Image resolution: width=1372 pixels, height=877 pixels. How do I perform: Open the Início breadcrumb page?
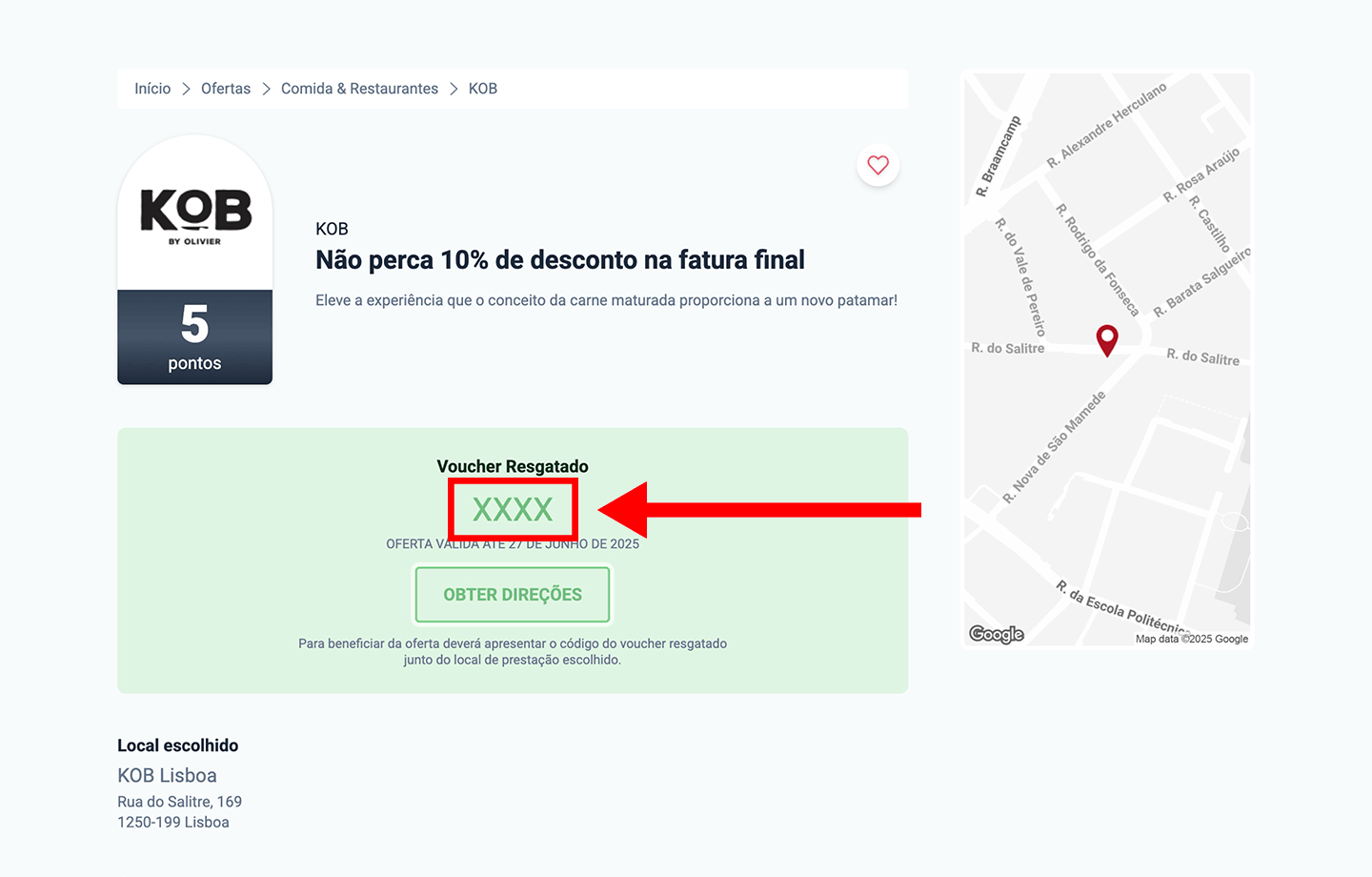click(x=151, y=88)
